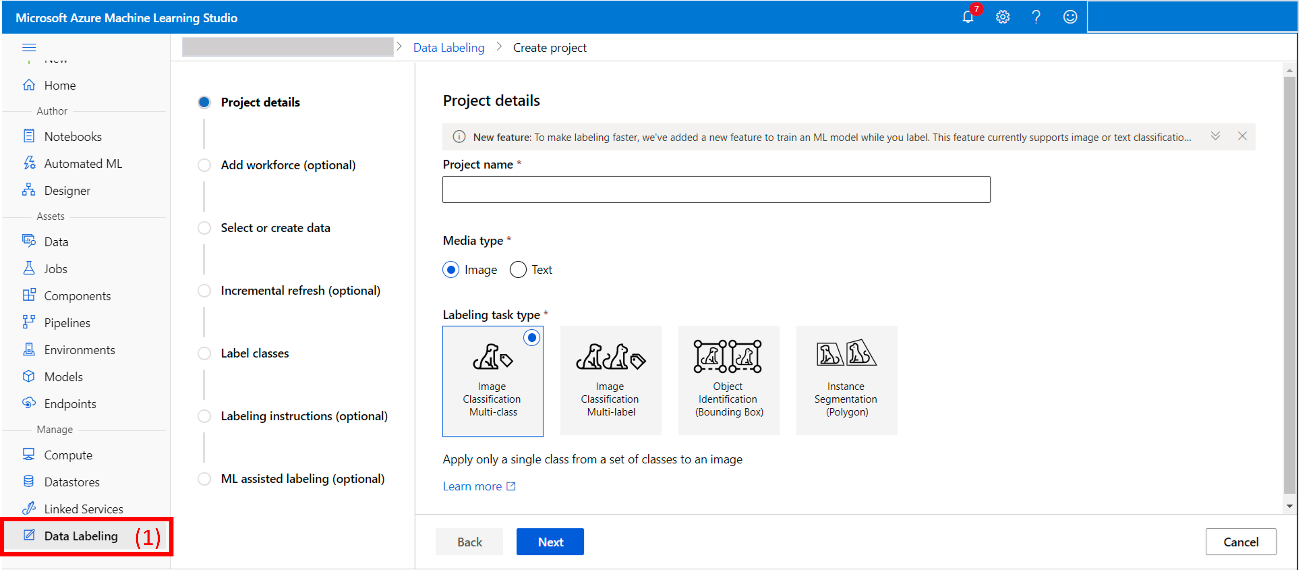
Task: Click the feedback smiley icon
Action: click(x=1070, y=17)
